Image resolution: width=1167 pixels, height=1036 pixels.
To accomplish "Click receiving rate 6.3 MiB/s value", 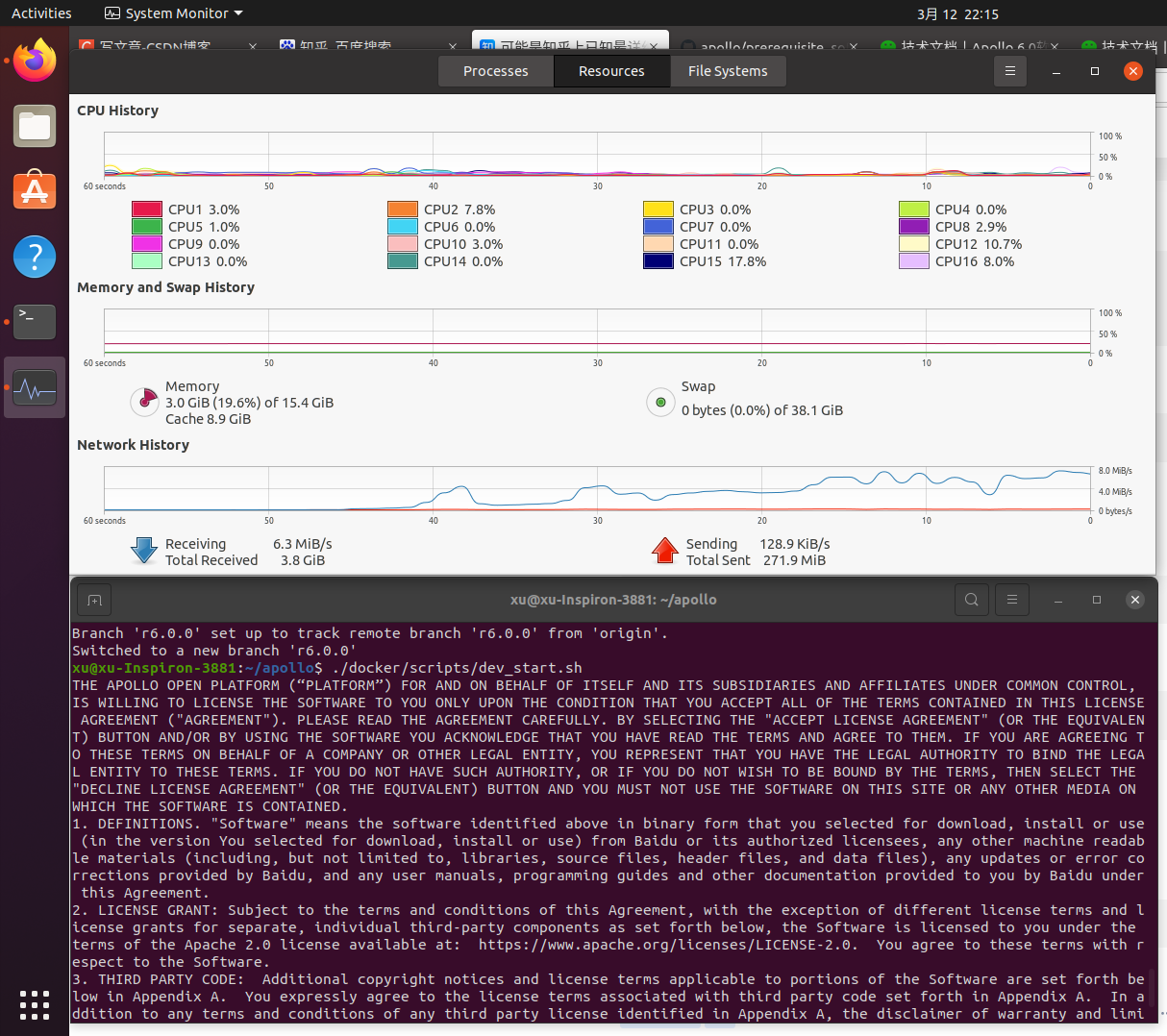I will pos(303,544).
